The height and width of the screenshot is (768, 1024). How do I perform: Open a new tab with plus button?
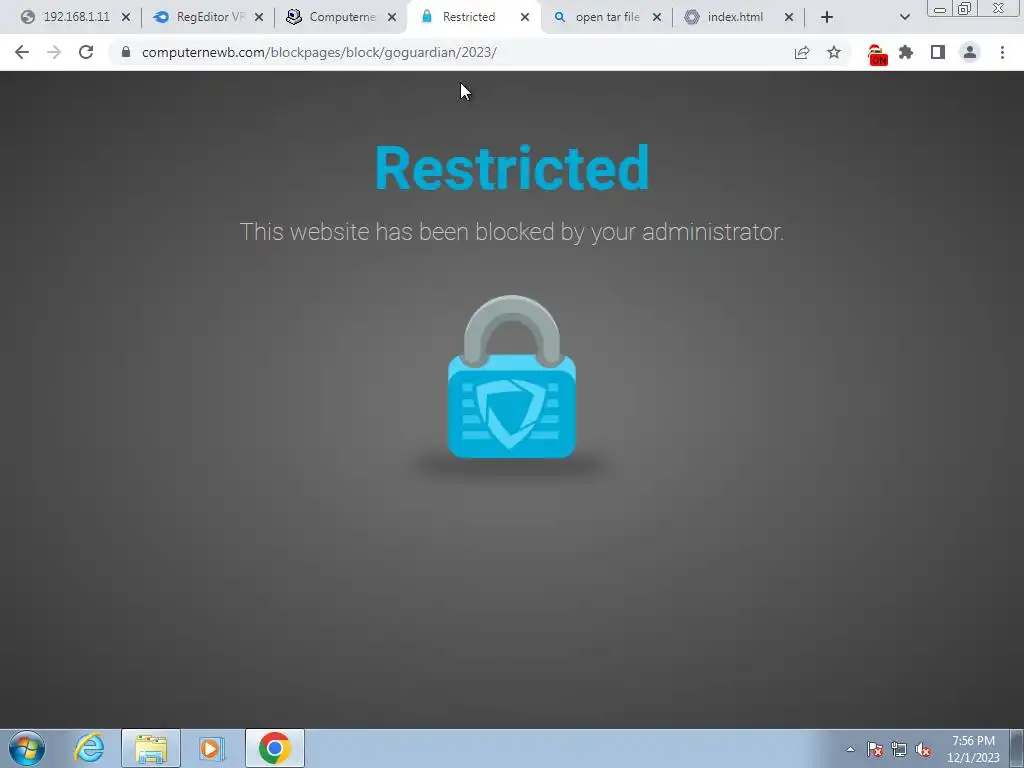(827, 17)
